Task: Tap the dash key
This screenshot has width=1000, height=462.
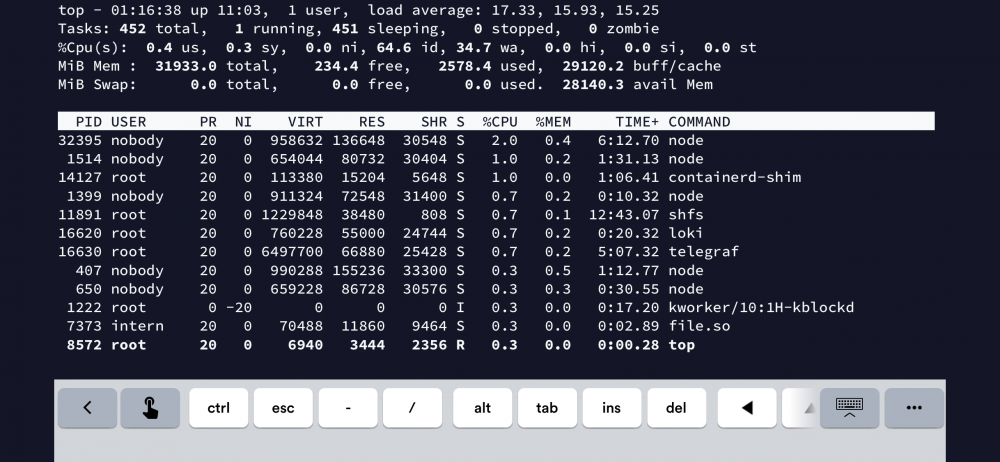Action: 348,408
